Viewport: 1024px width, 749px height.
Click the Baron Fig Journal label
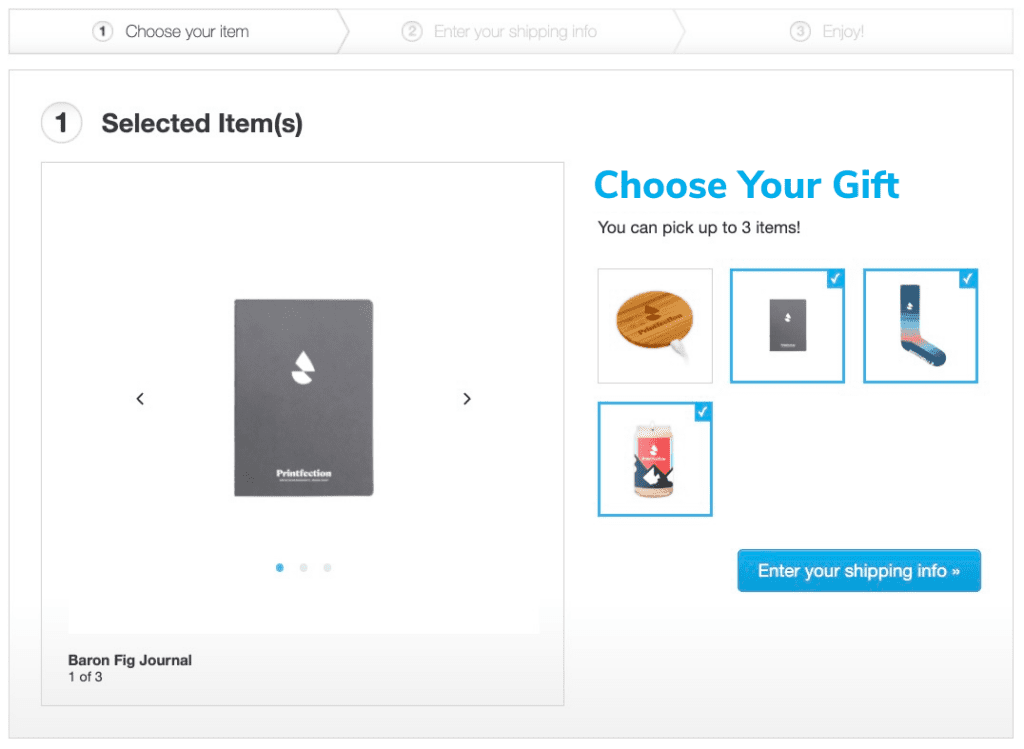click(x=129, y=660)
